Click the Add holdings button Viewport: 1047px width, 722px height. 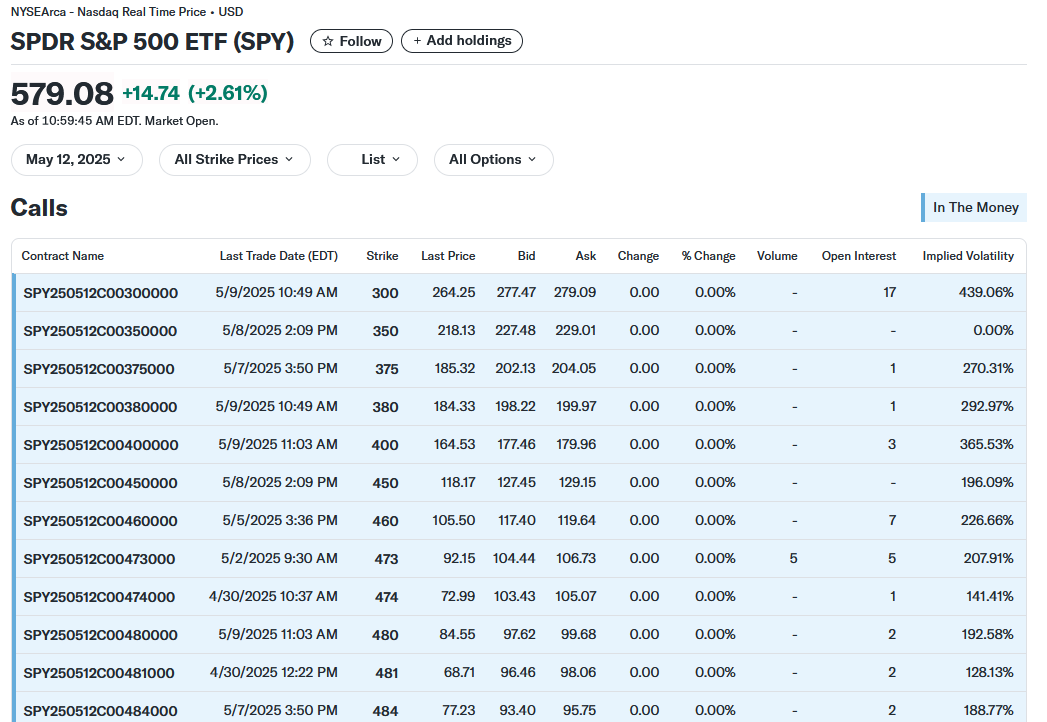pyautogui.click(x=461, y=41)
